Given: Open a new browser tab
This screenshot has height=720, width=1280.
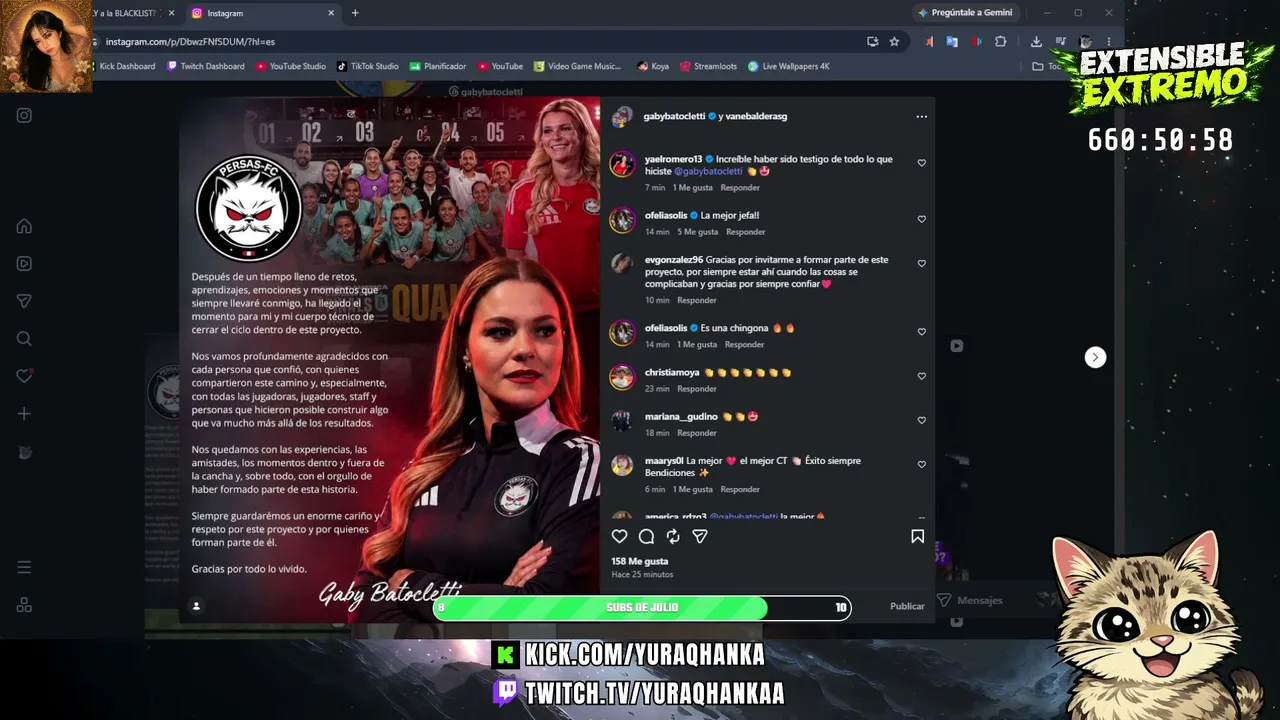Looking at the screenshot, I should 355,13.
